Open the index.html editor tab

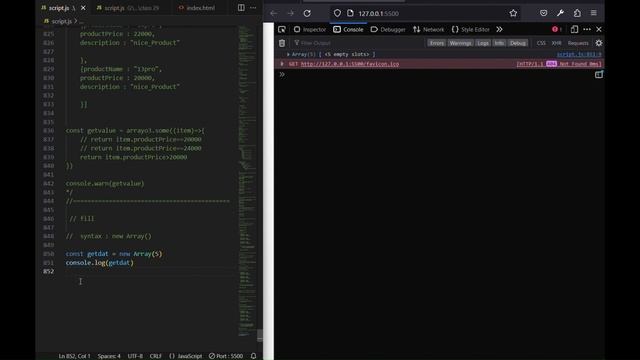click(197, 8)
